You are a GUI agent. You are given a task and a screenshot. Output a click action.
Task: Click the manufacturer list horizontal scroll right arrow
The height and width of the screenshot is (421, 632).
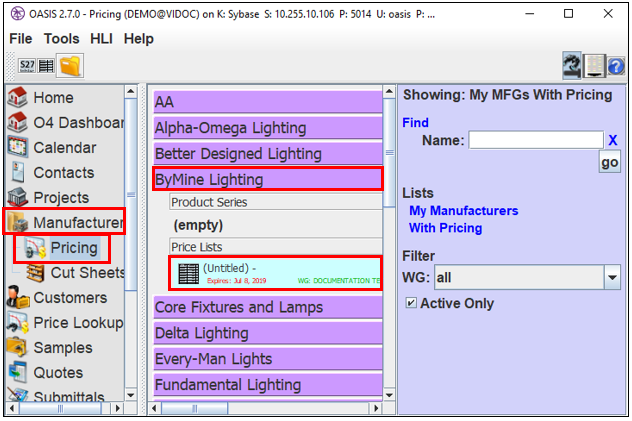(376, 408)
